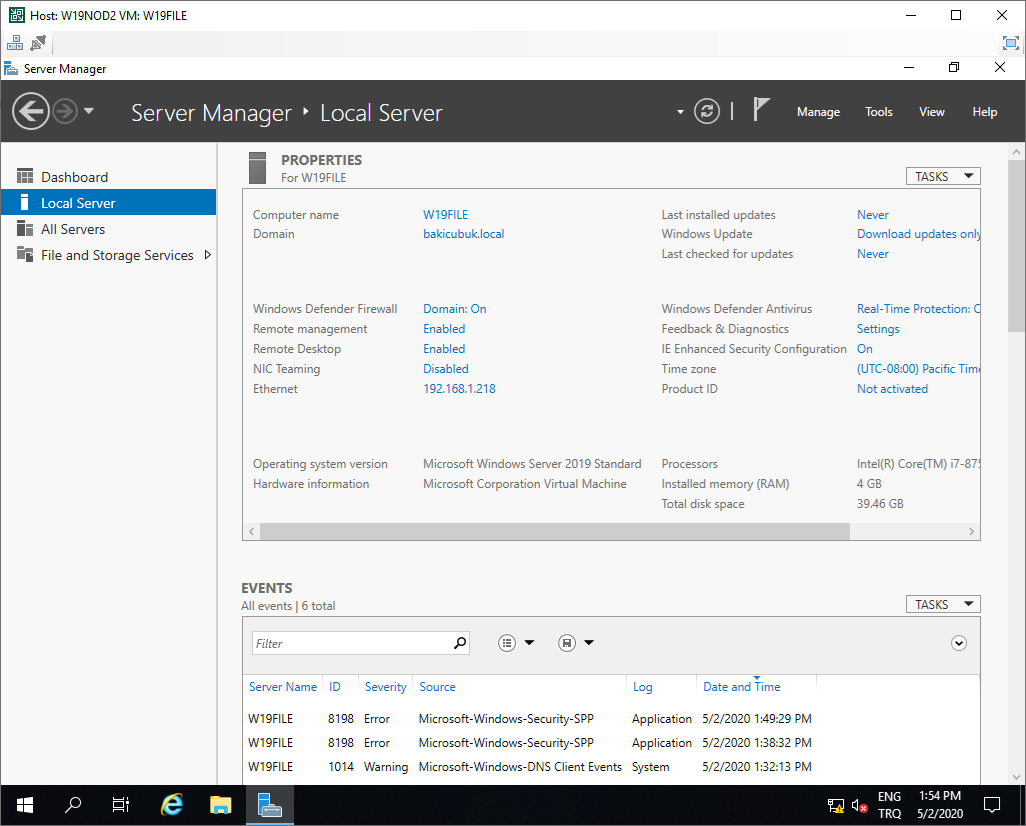Open the dropdown arrow left of refresh

click(x=681, y=112)
